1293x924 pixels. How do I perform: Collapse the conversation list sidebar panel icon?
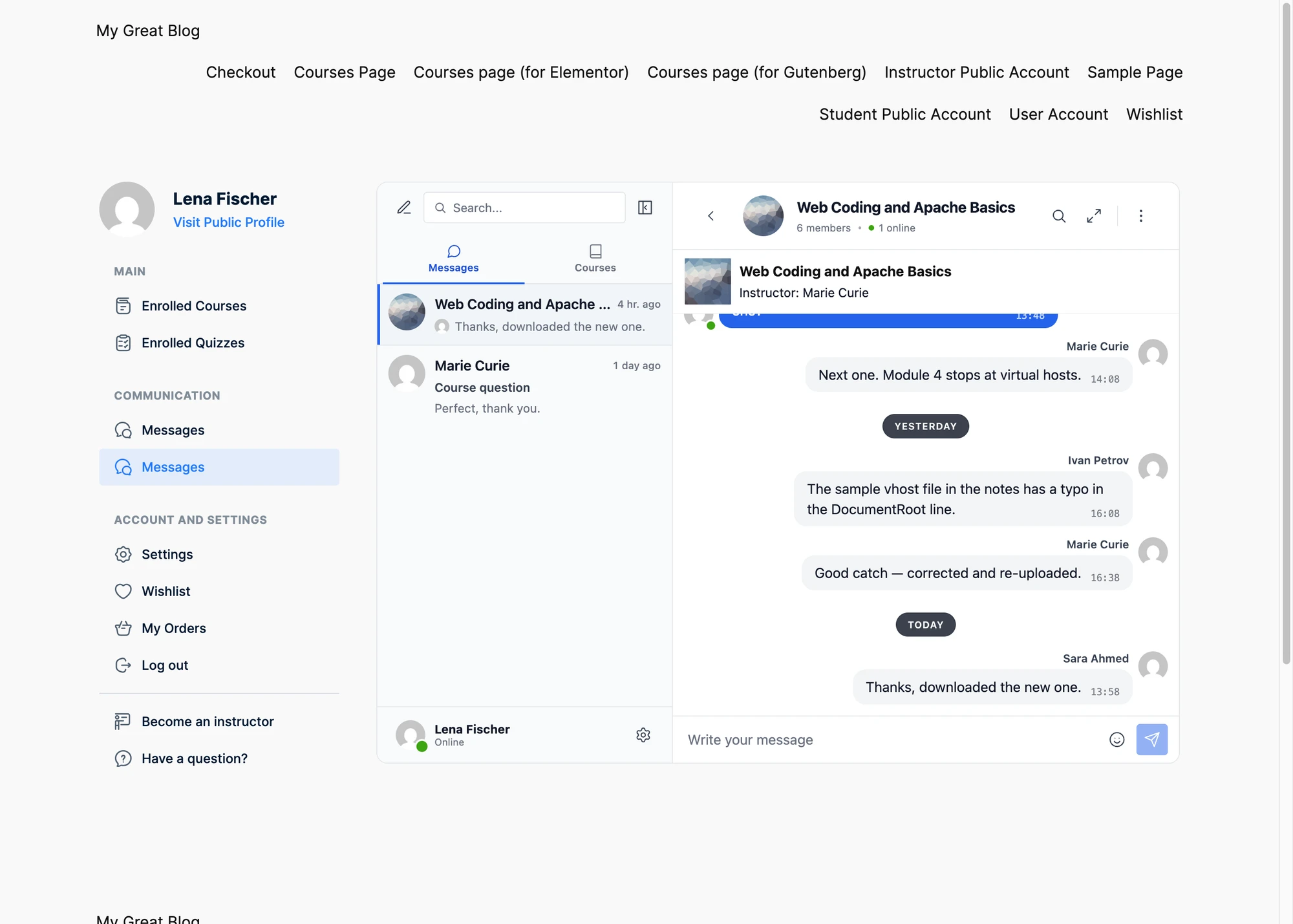click(x=645, y=208)
